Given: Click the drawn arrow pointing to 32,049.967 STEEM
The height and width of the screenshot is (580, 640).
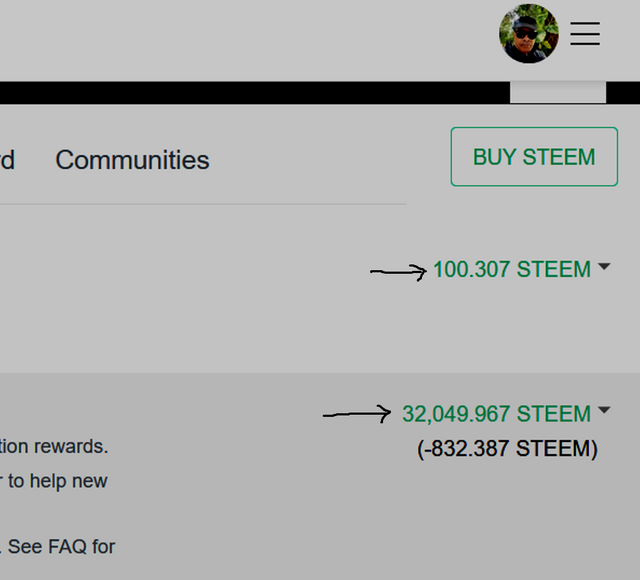Looking at the screenshot, I should [x=357, y=414].
